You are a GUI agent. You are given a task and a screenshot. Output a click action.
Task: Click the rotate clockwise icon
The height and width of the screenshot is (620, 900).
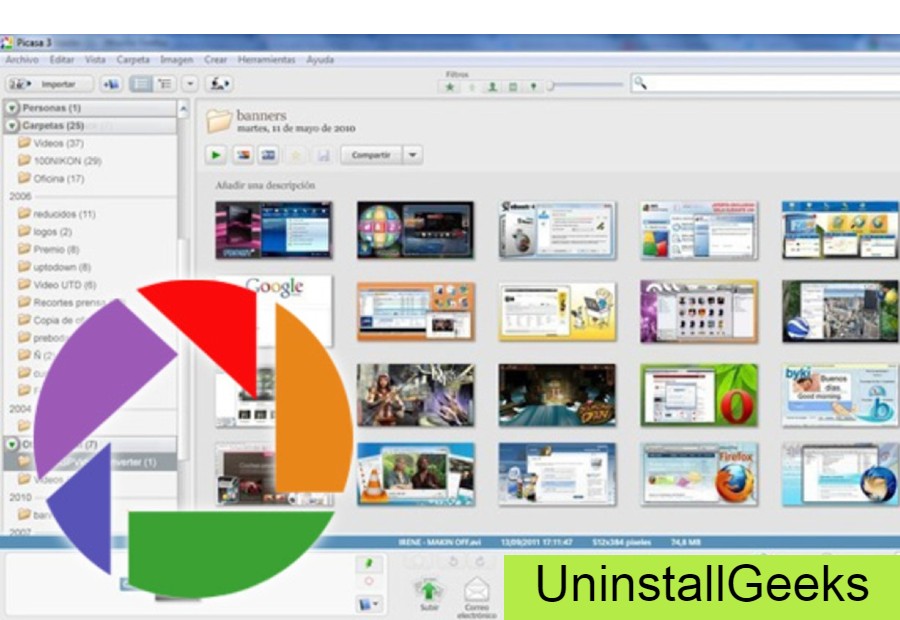[480, 562]
